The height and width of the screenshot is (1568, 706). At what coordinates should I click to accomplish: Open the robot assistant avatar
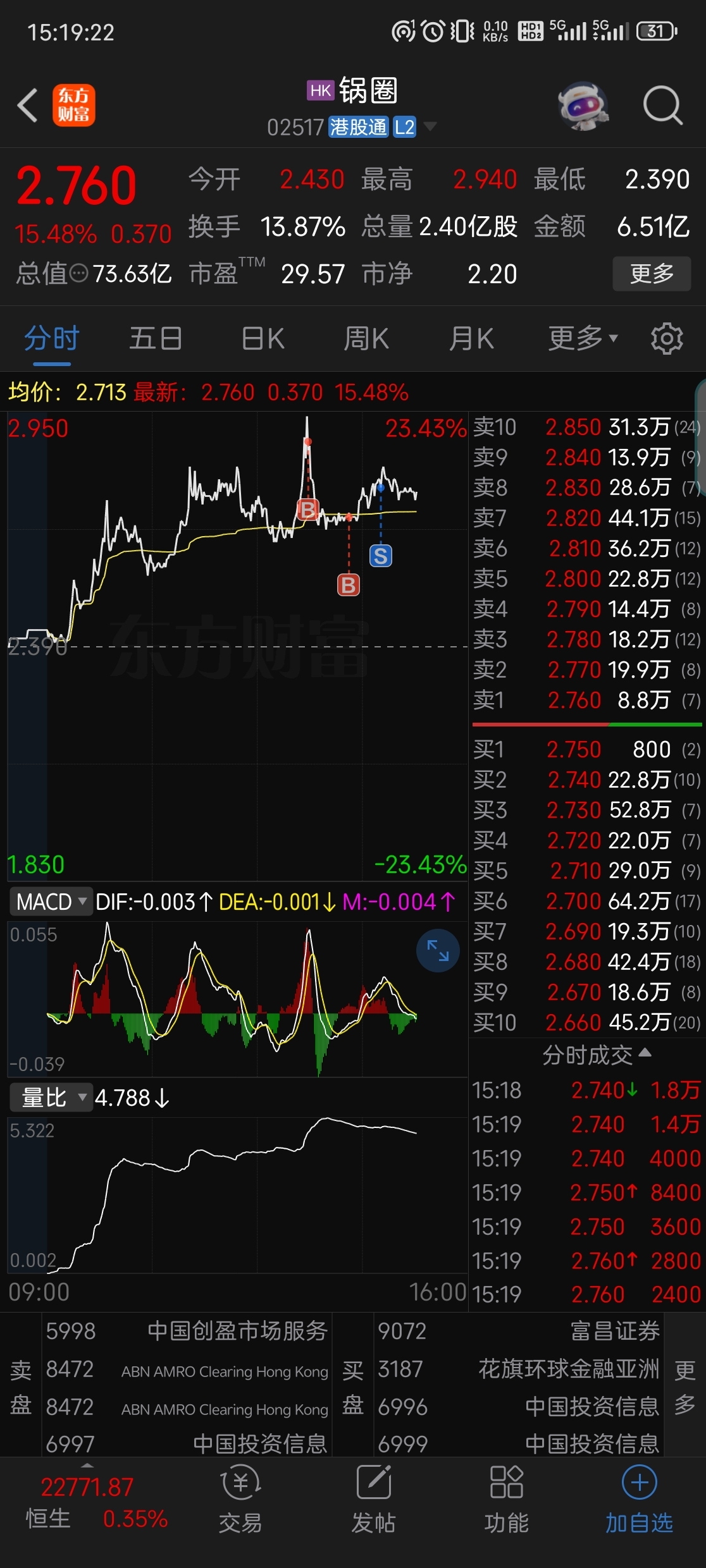pos(583,106)
